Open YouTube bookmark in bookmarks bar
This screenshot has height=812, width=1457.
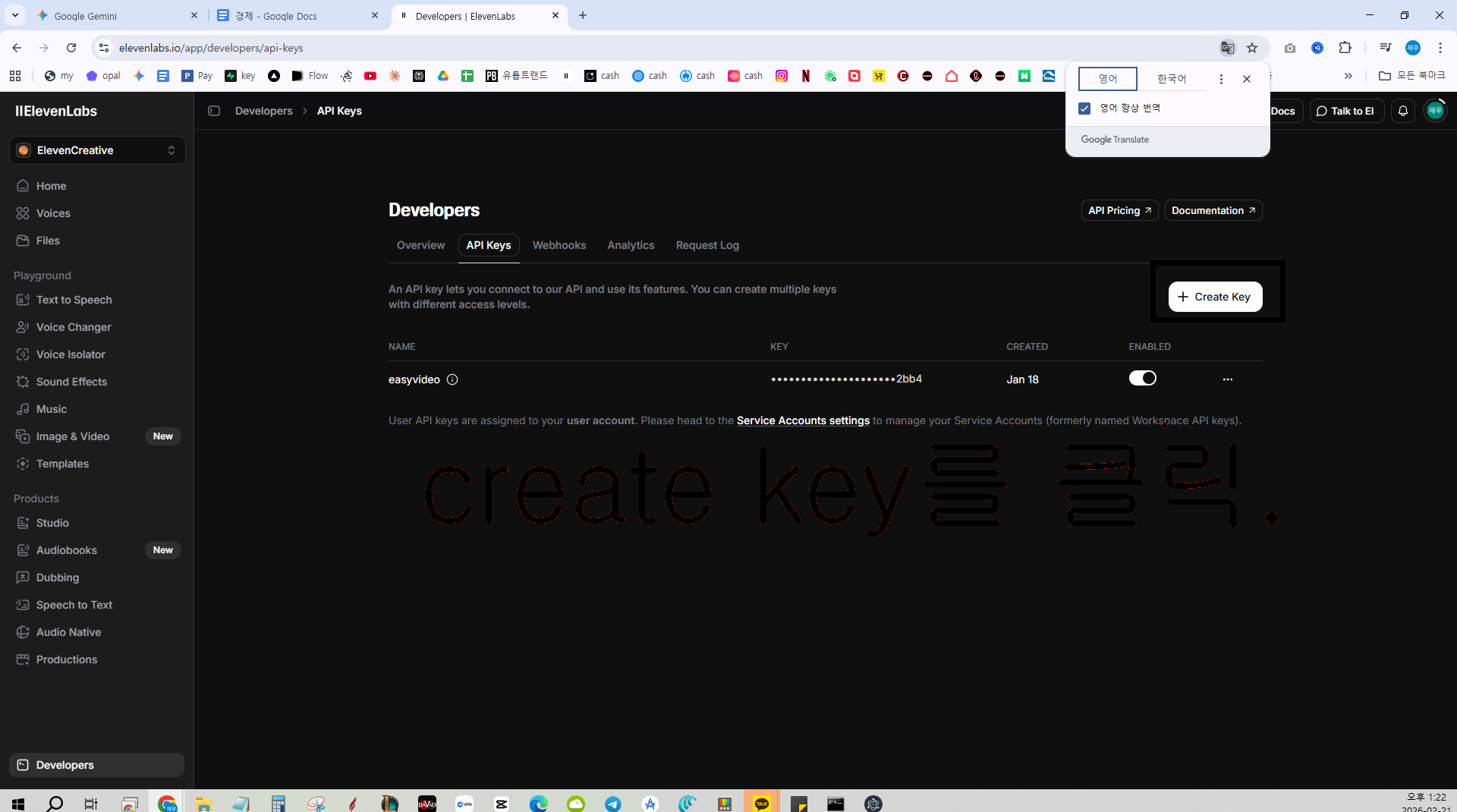(x=370, y=76)
